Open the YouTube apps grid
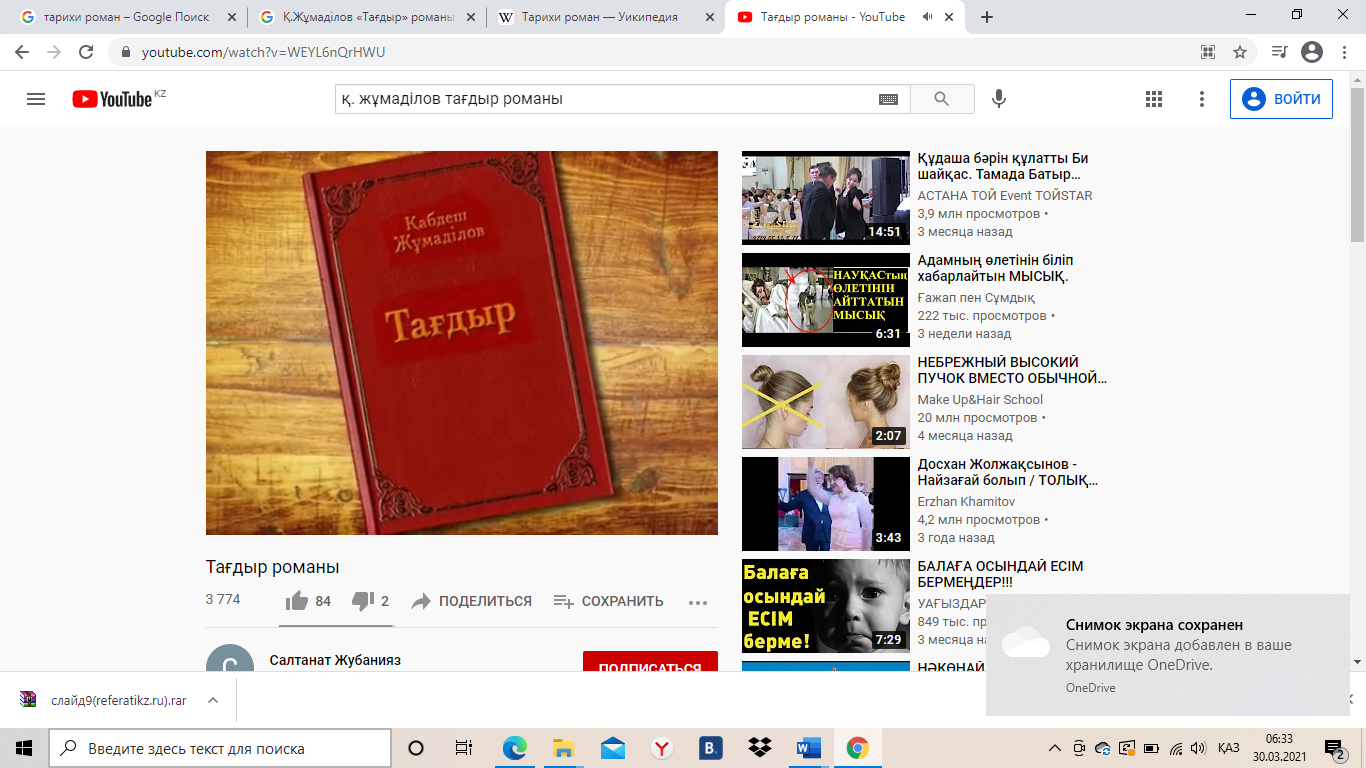Viewport: 1366px width, 768px height. click(1154, 99)
